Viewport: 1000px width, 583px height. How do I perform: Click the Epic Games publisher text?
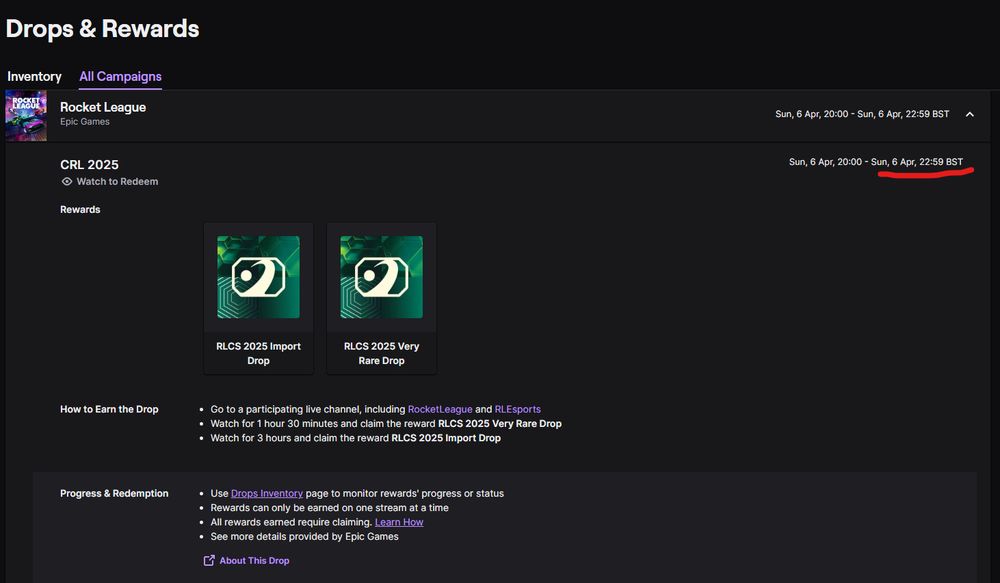coord(85,122)
